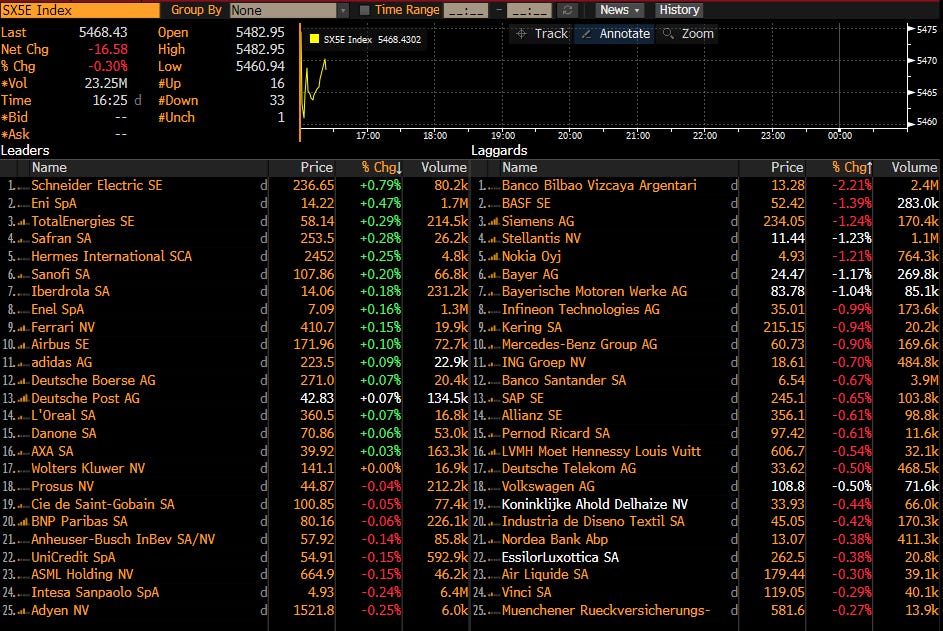The width and height of the screenshot is (943, 631).
Task: Click Anheuser-Busch InBev SA/NV name
Action: pos(123,540)
